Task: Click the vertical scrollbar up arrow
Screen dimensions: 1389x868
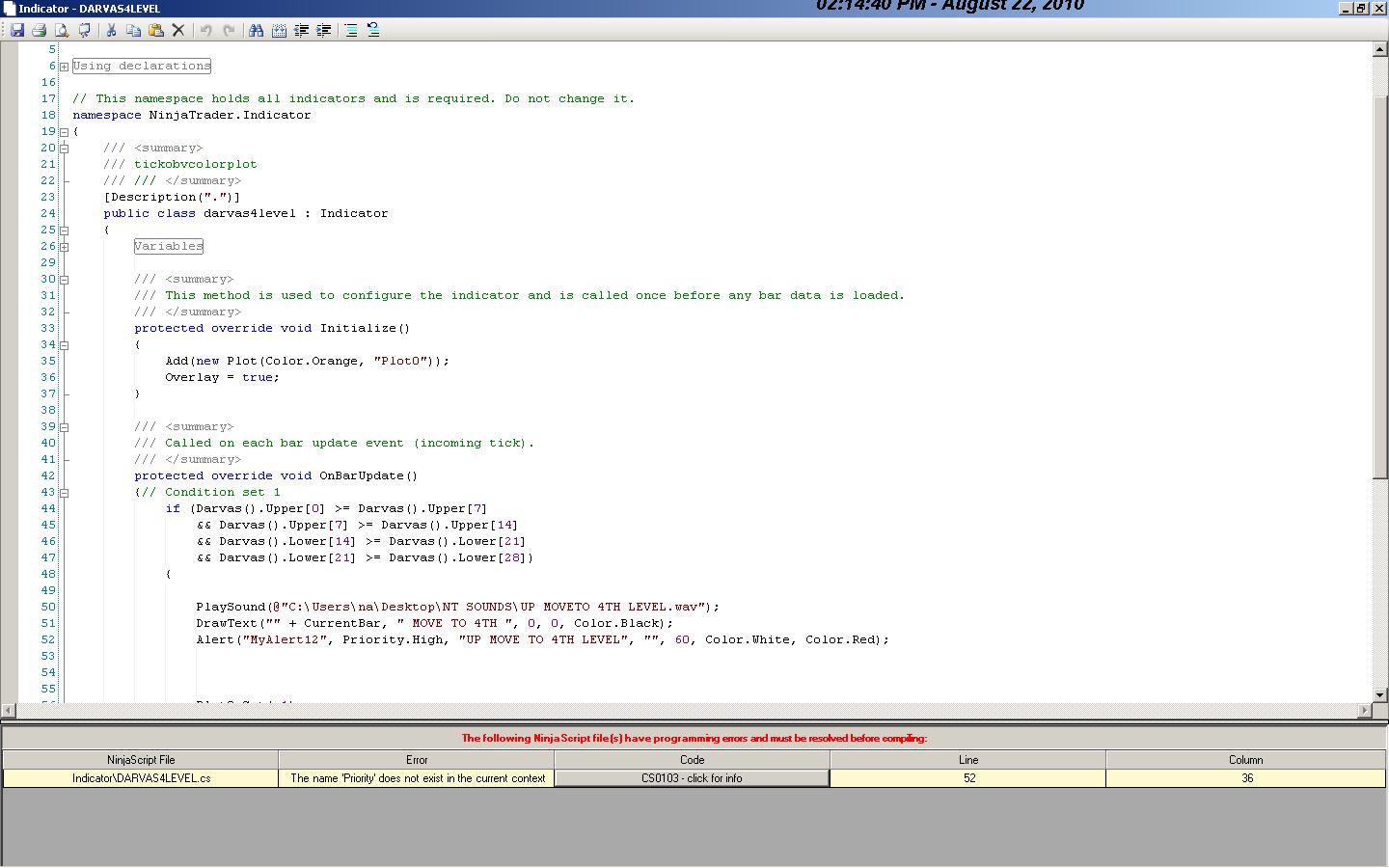Action: tap(1379, 50)
